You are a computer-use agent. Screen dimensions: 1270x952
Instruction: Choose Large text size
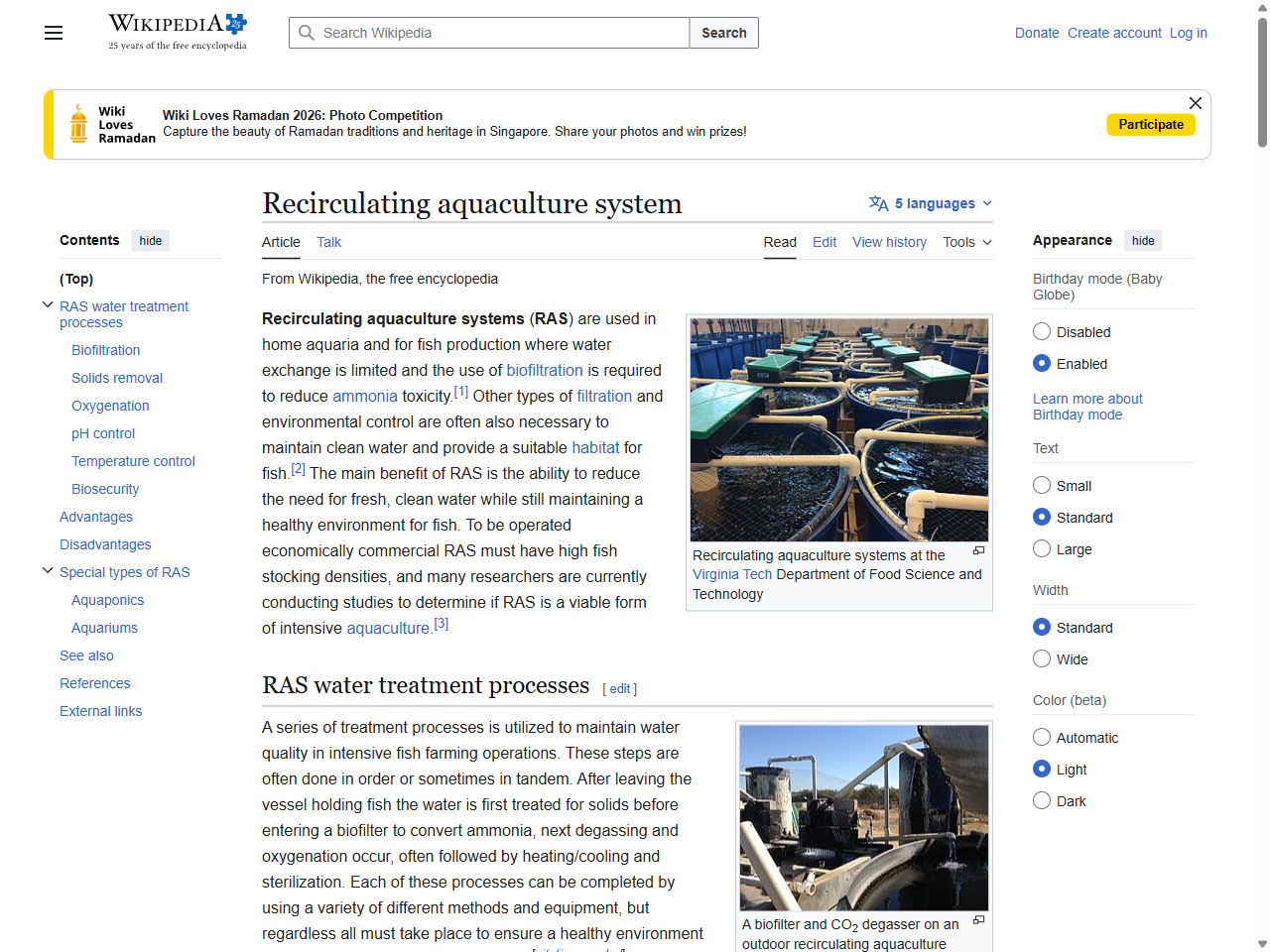tap(1042, 548)
